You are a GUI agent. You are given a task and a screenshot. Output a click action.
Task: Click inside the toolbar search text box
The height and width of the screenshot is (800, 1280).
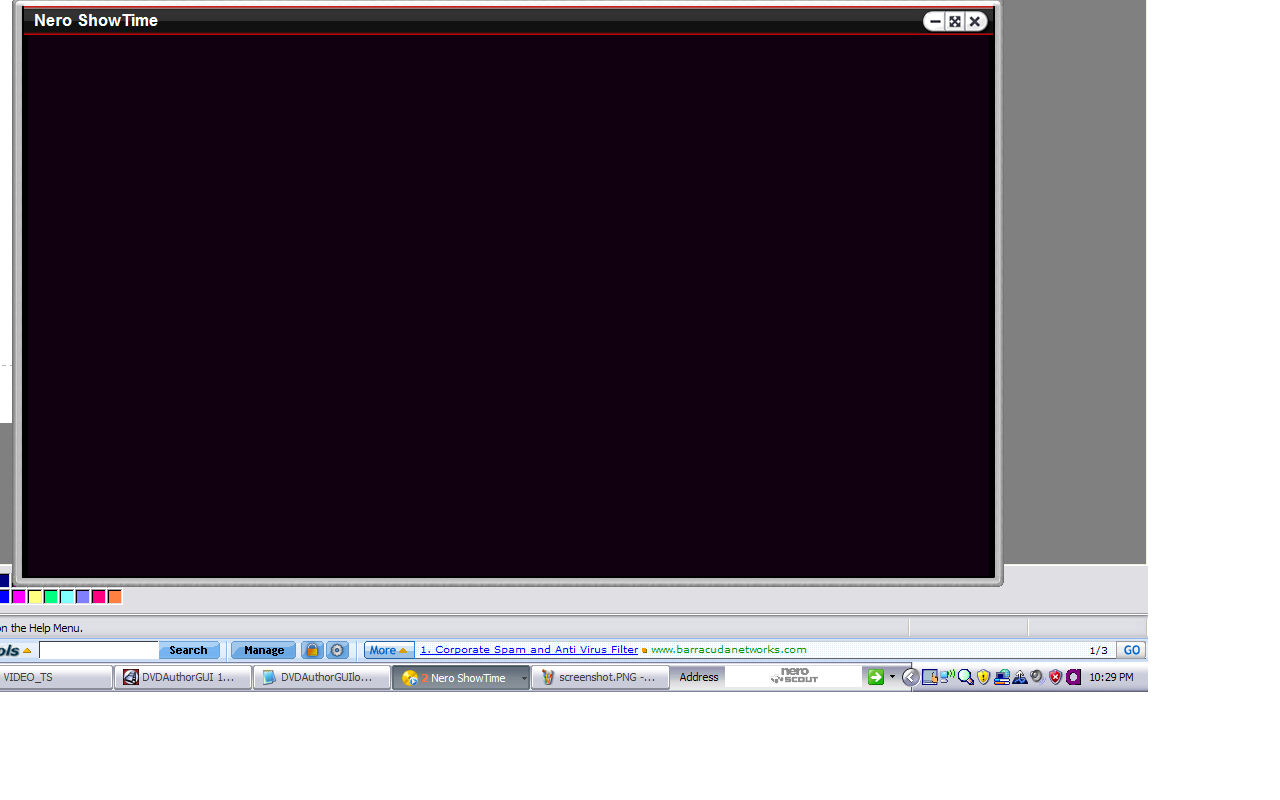[98, 650]
